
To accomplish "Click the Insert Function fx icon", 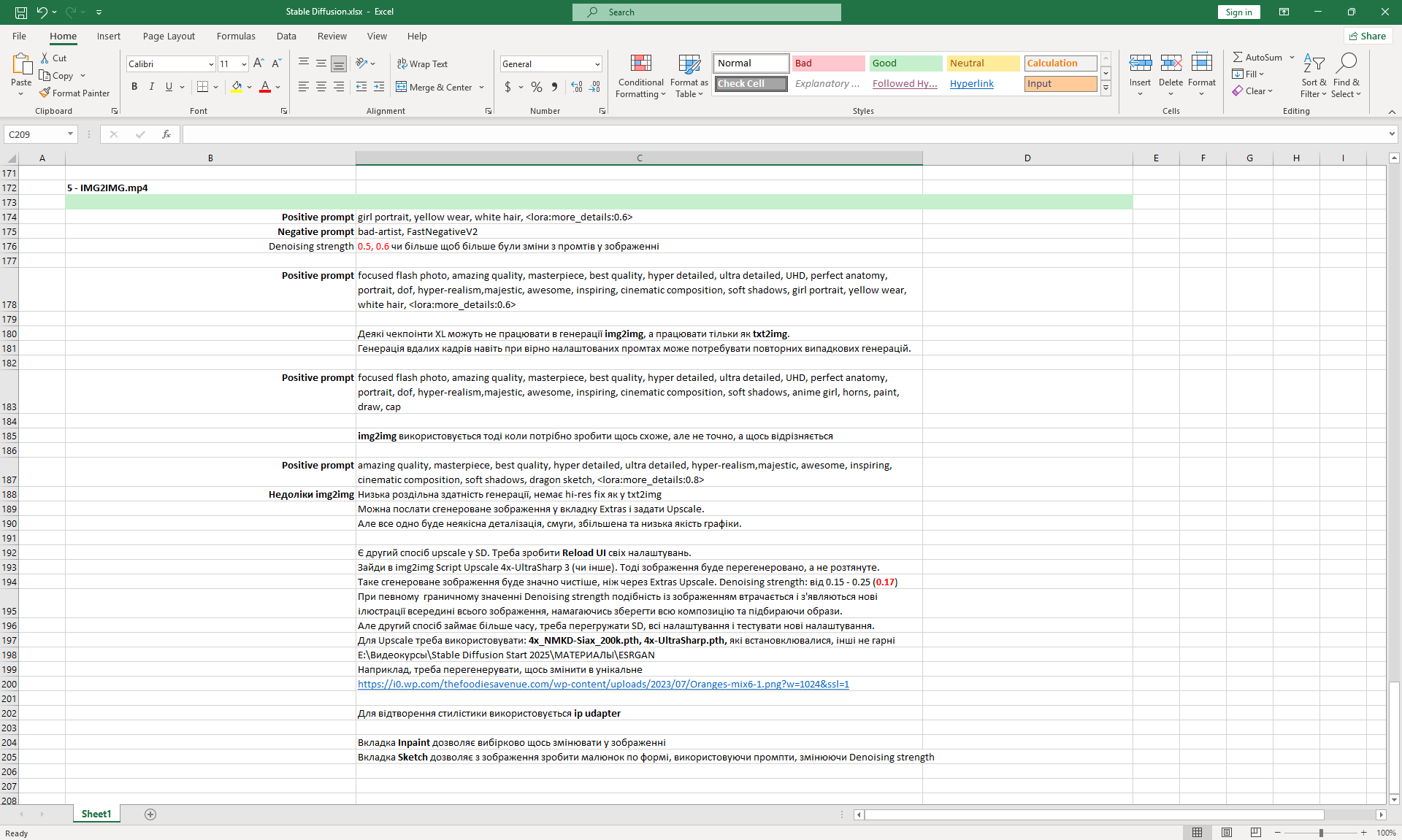I will [x=166, y=134].
